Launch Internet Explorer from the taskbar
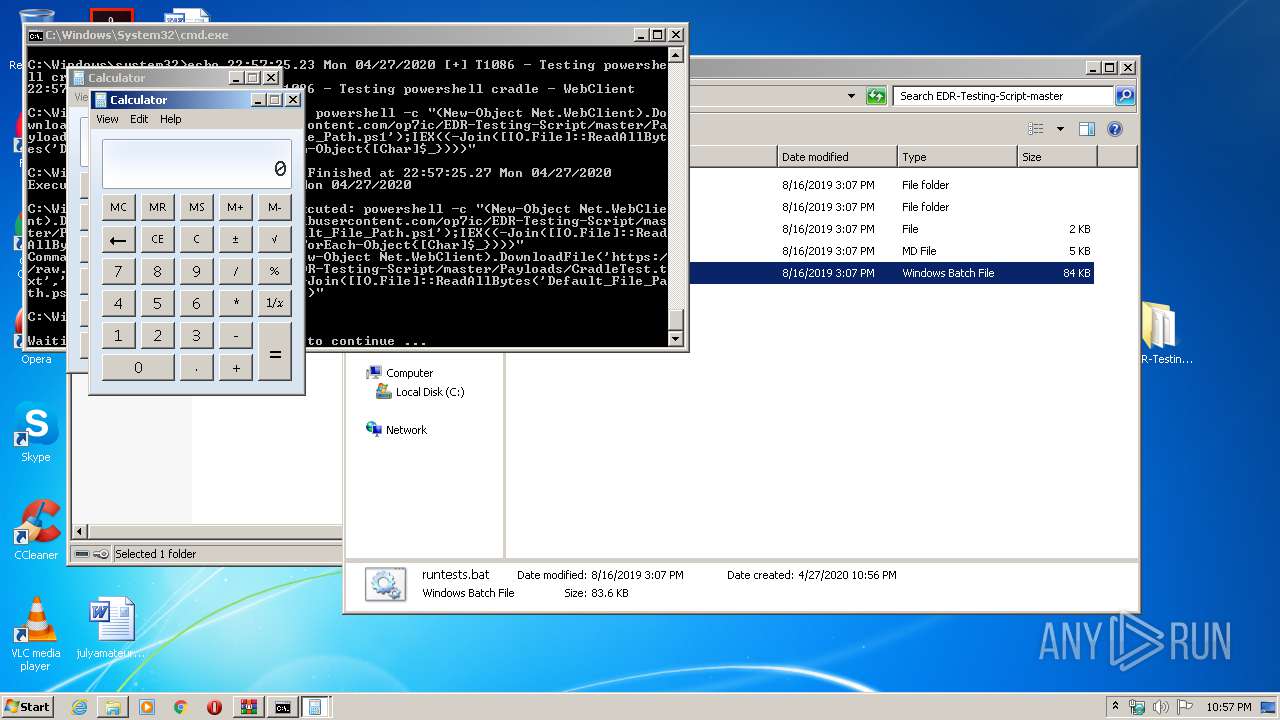1280x720 pixels. point(79,707)
